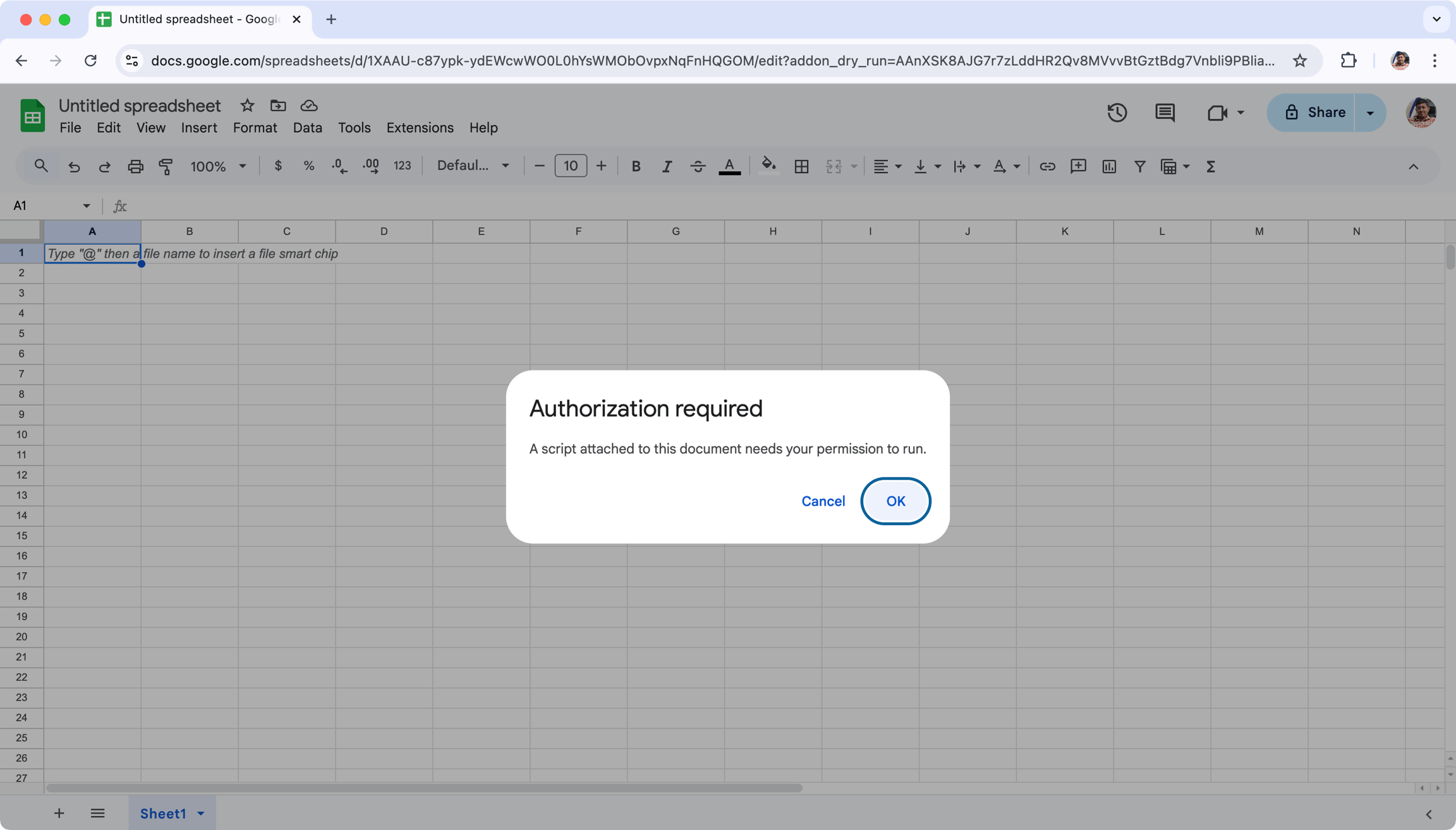
Task: Toggle italic formatting
Action: pos(667,166)
